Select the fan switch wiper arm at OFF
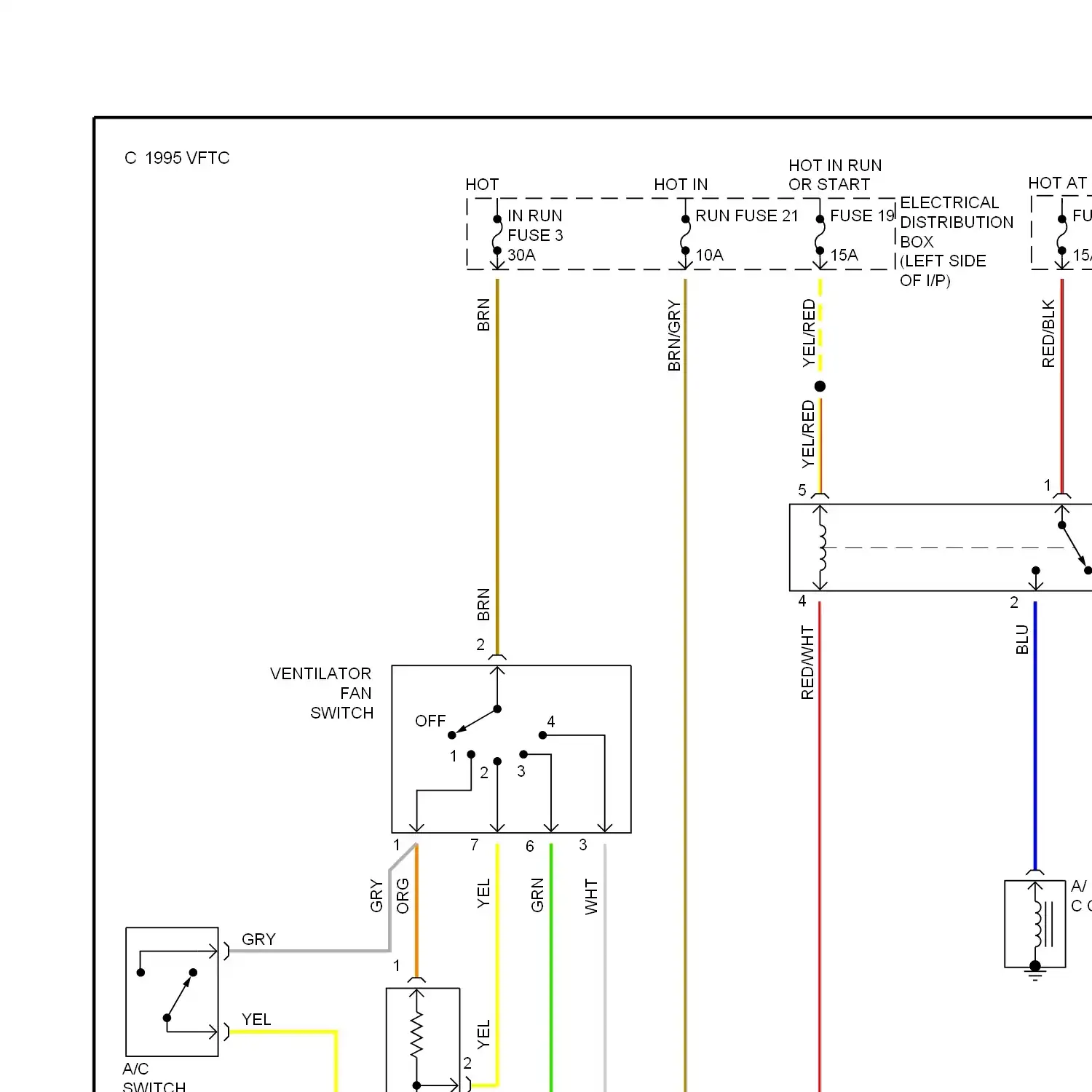Image resolution: width=1092 pixels, height=1092 pixels. coord(475,722)
